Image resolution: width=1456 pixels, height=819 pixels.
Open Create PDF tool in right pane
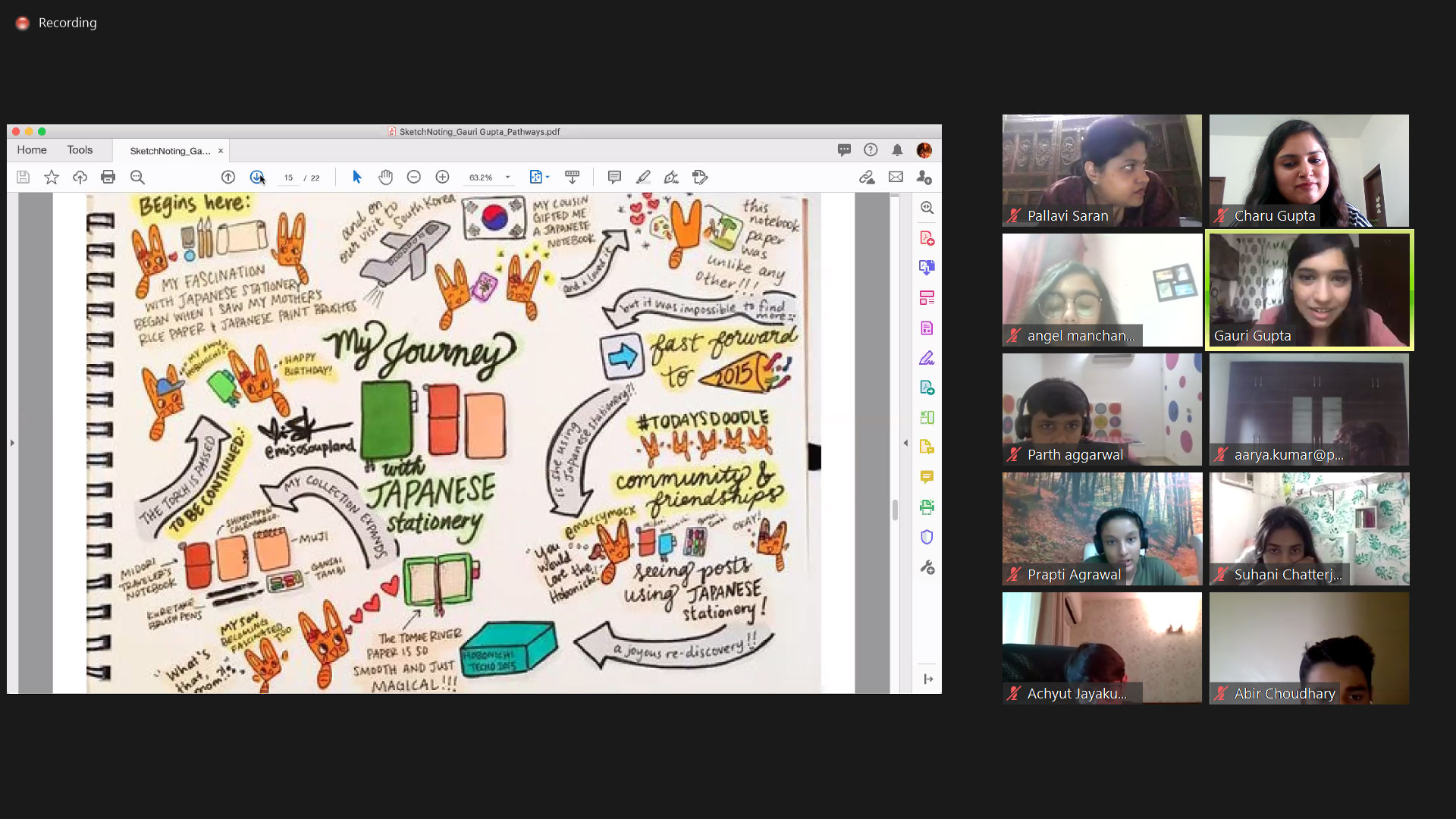coord(927,238)
